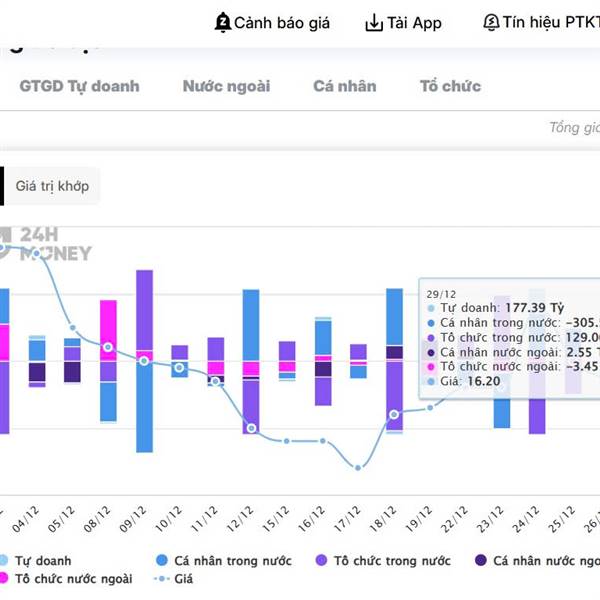
Task: Click the magenta bar segment at 08/12
Action: click(x=108, y=325)
